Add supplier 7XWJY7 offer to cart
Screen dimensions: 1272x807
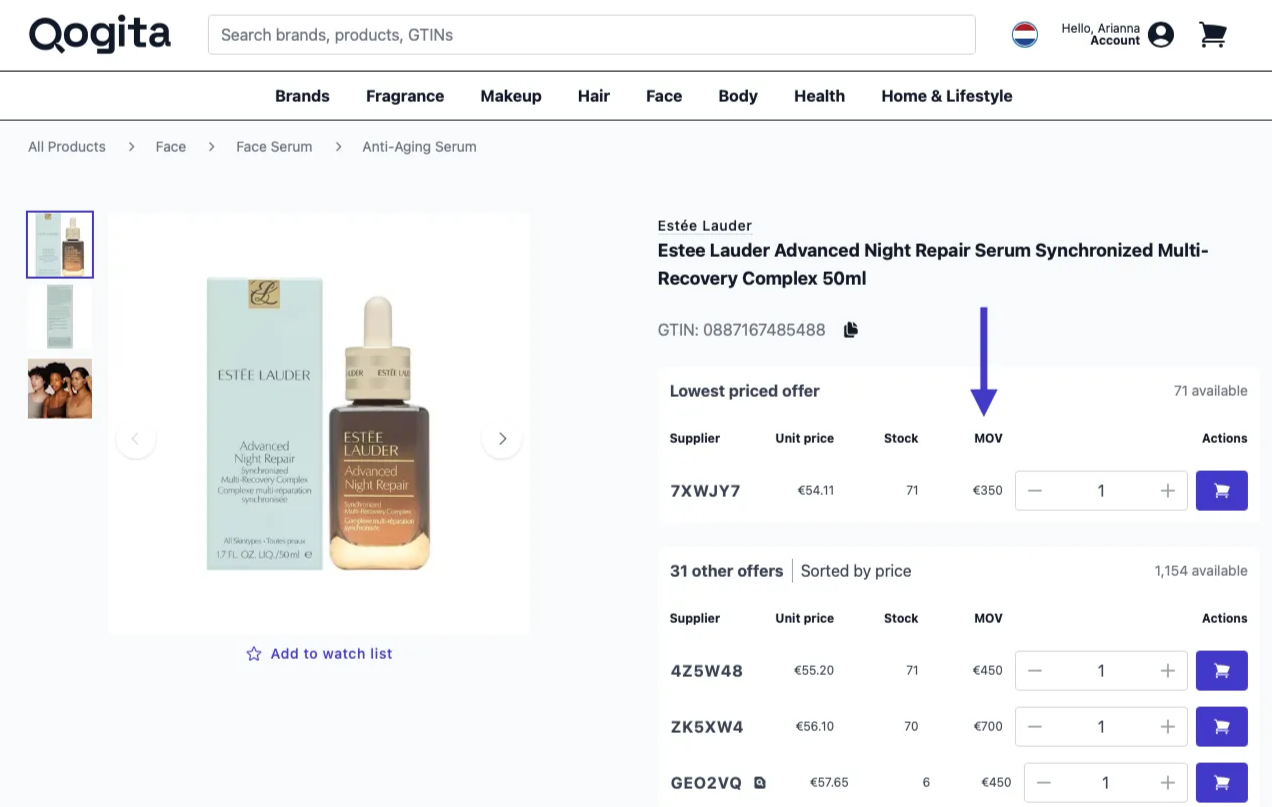point(1221,491)
